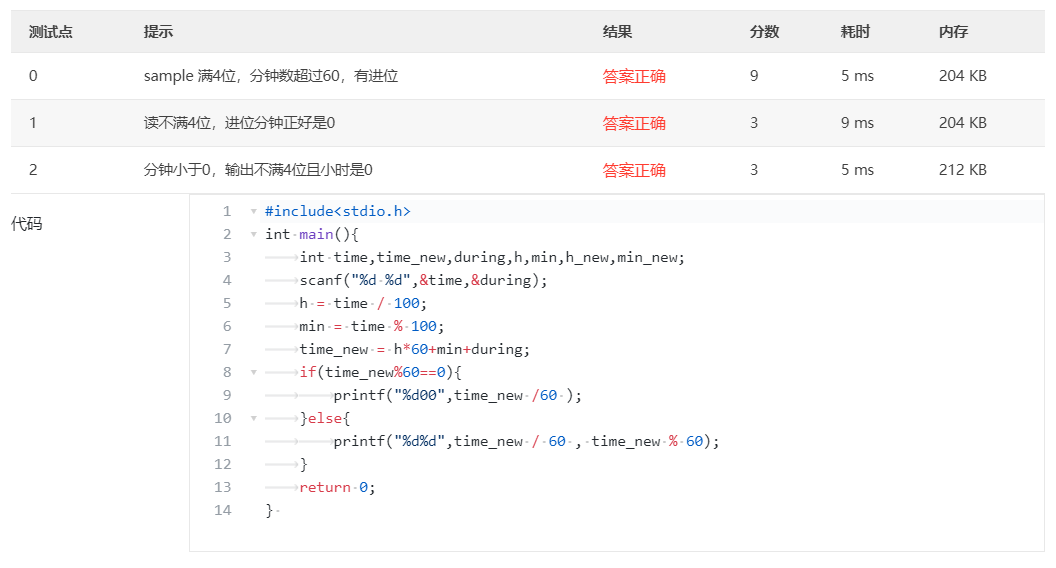Click 答案正确 result for test point 1
Image resolution: width=1056 pixels, height=568 pixels.
point(634,123)
